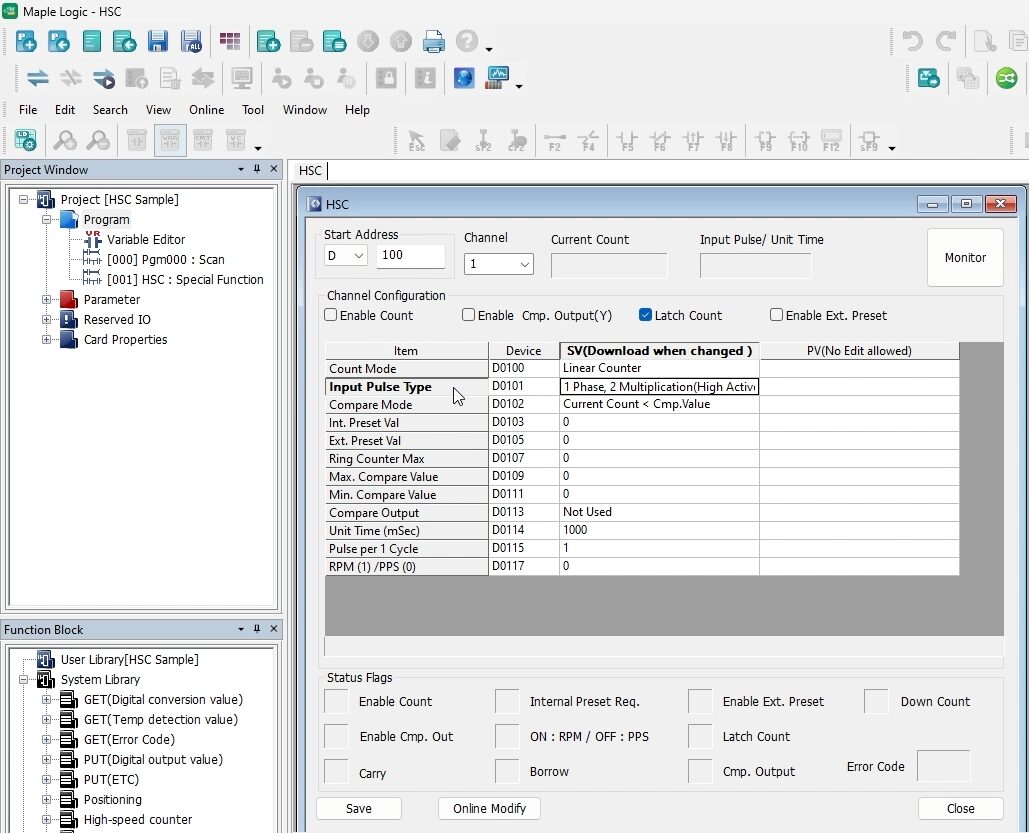Click the green shuffle arrows icon

[1006, 78]
